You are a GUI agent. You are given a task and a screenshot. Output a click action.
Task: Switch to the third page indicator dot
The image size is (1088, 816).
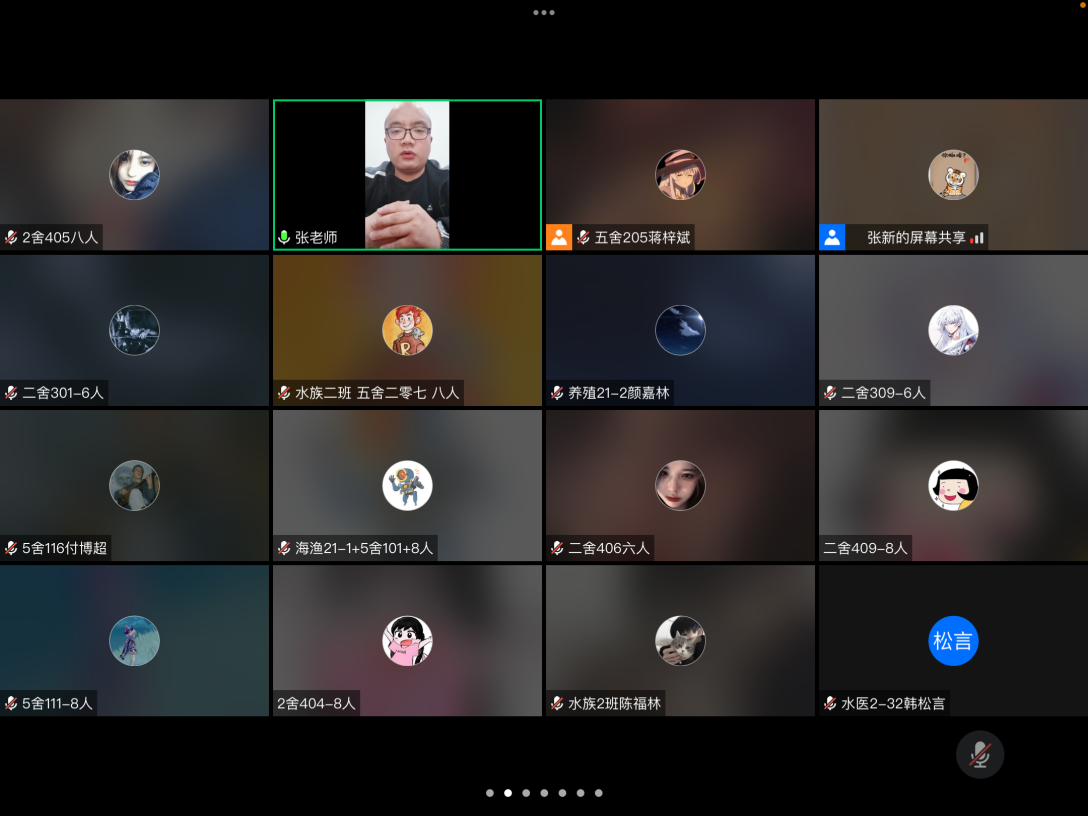click(526, 793)
